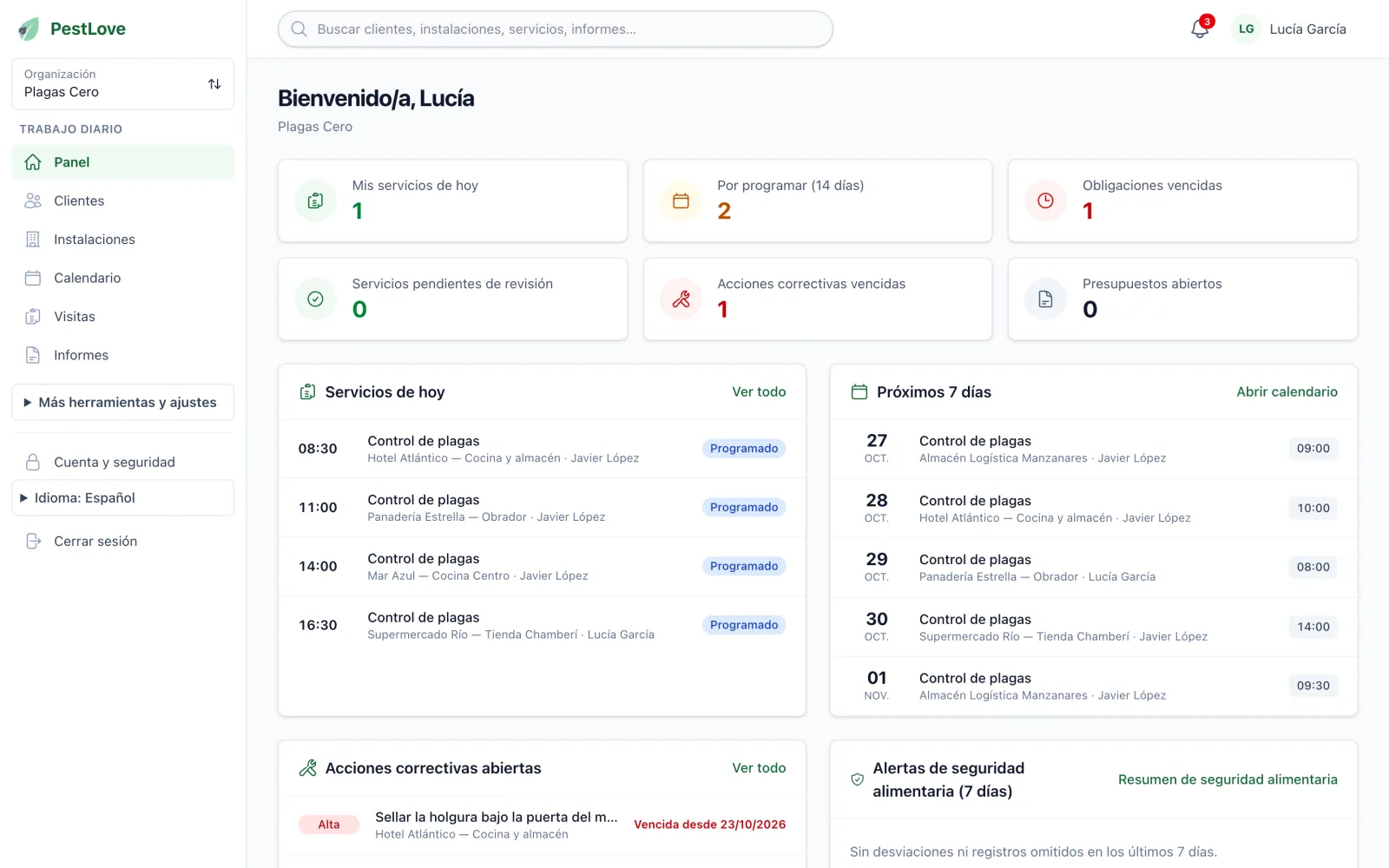1389x868 pixels.
Task: Click Ver todo in Acciones correctivas abiertas
Action: click(x=759, y=768)
